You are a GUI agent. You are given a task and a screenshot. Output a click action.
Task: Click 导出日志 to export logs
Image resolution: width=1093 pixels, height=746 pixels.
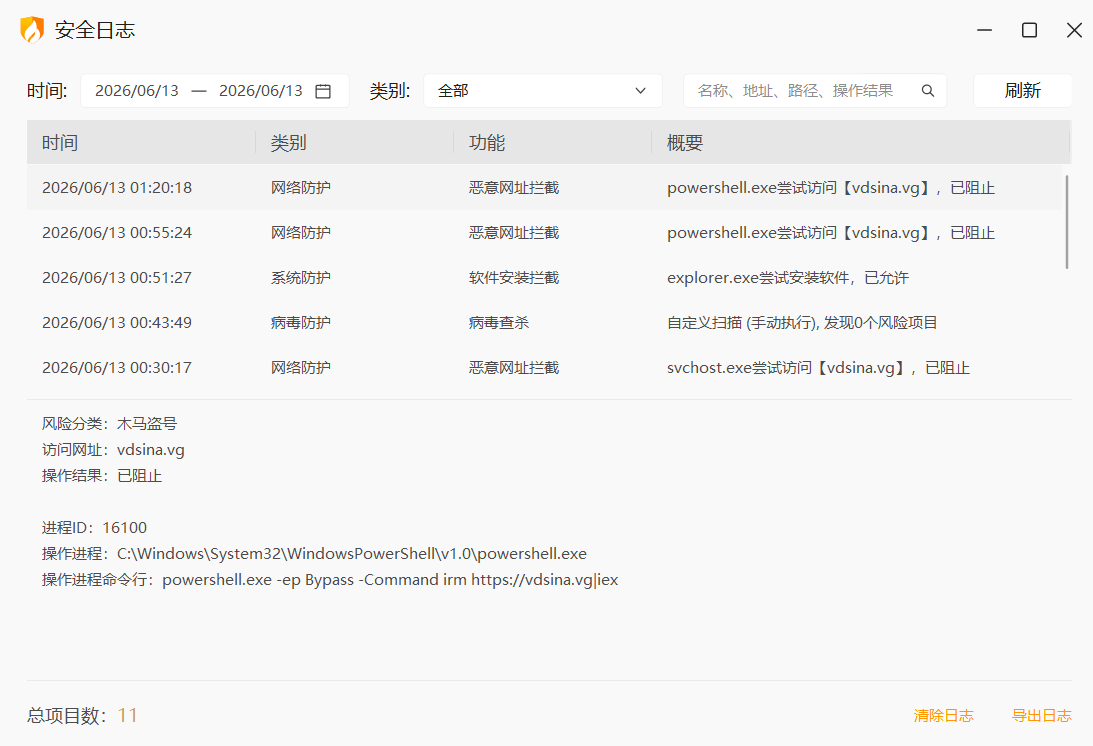(x=1041, y=715)
